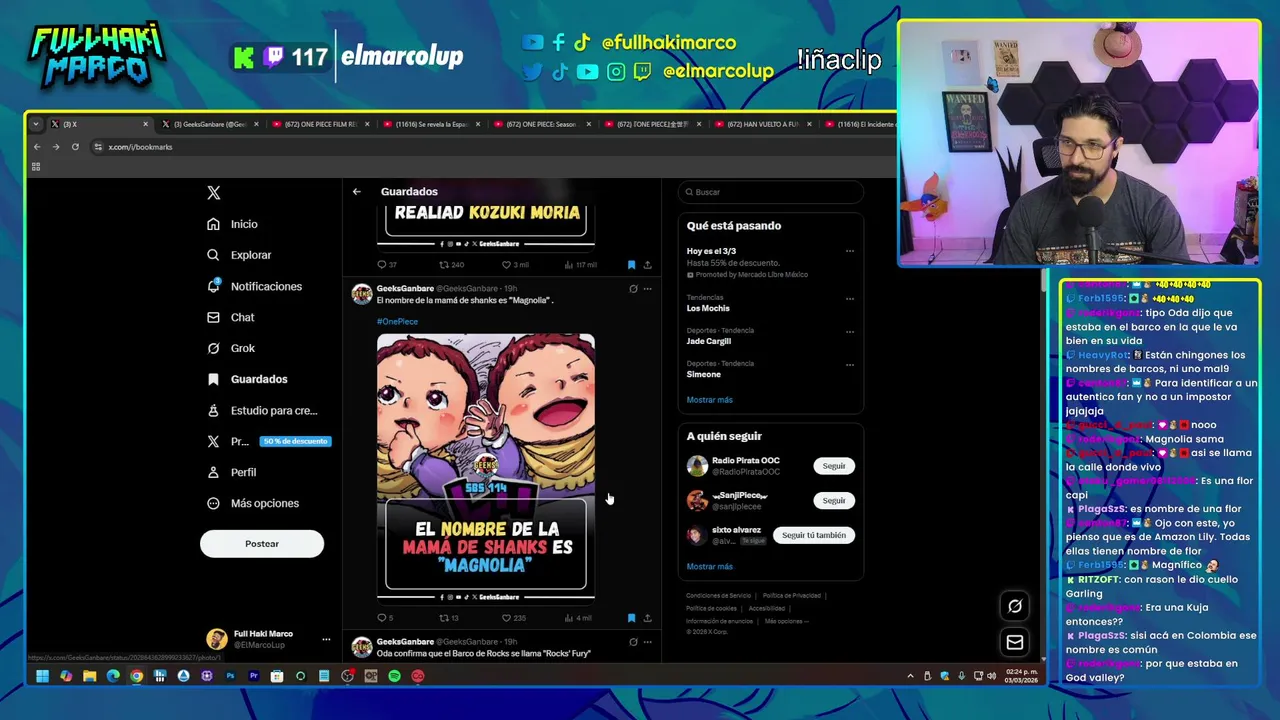This screenshot has height=720, width=1280.
Task: Open options for the Simeone trend
Action: click(x=850, y=364)
